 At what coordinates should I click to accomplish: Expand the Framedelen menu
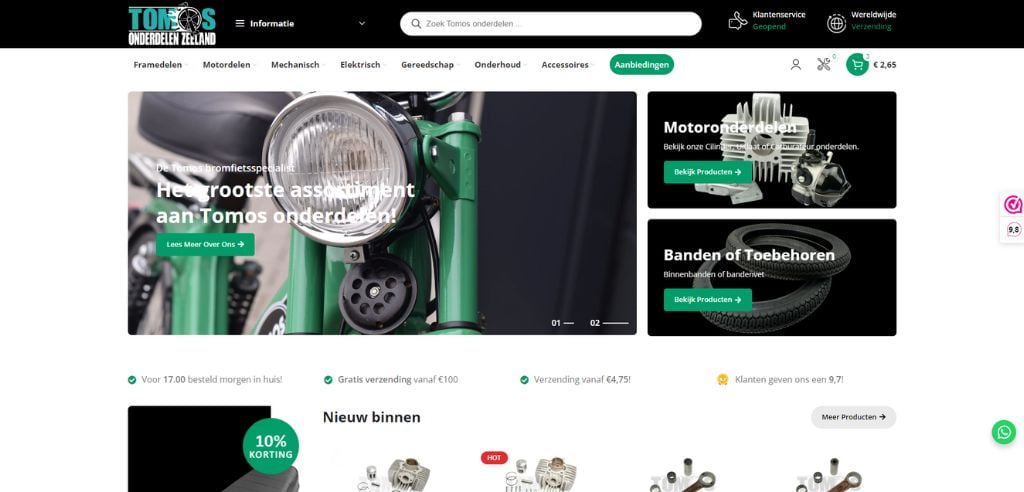click(160, 65)
